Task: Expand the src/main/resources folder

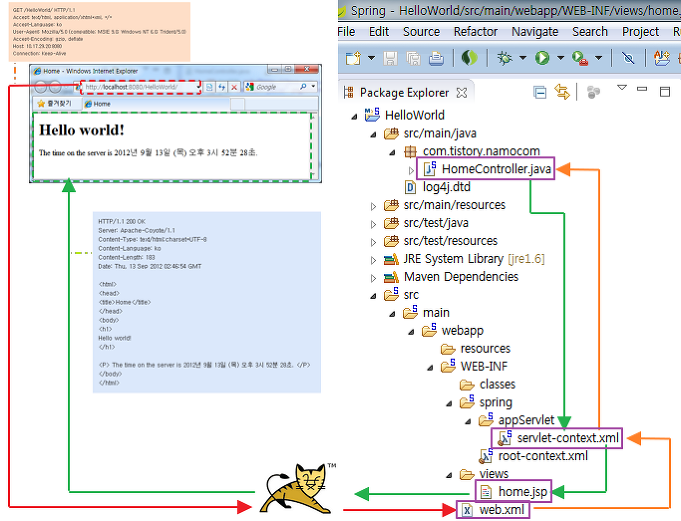Action: [x=373, y=206]
